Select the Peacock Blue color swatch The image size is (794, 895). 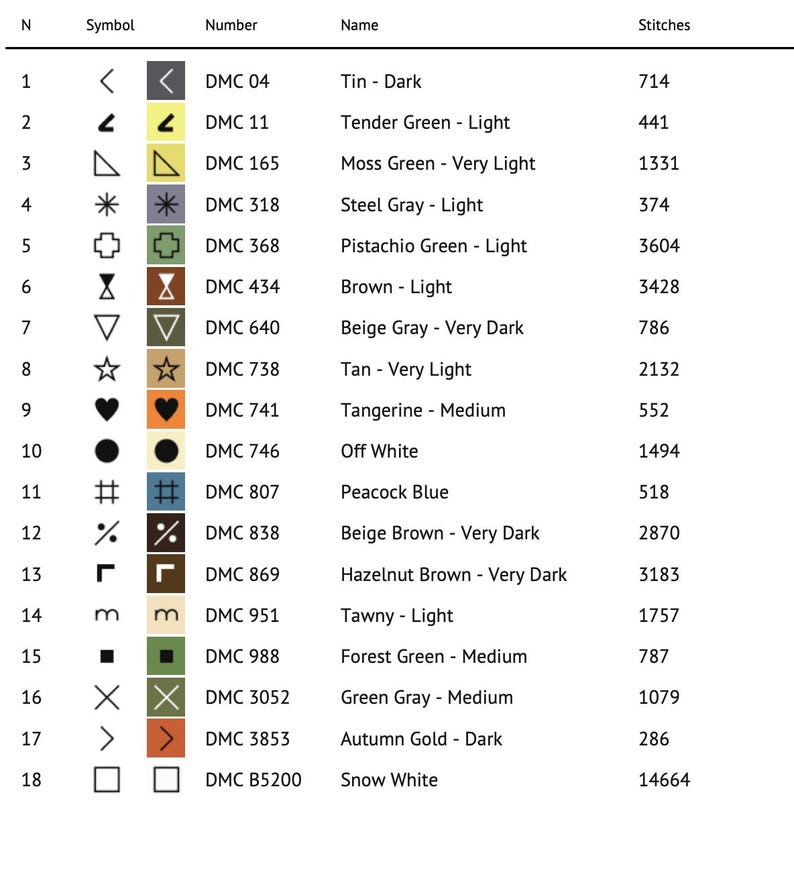click(x=166, y=491)
